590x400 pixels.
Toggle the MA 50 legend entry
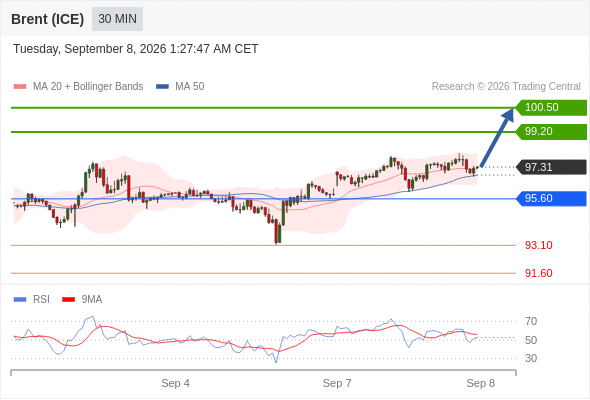pos(180,87)
